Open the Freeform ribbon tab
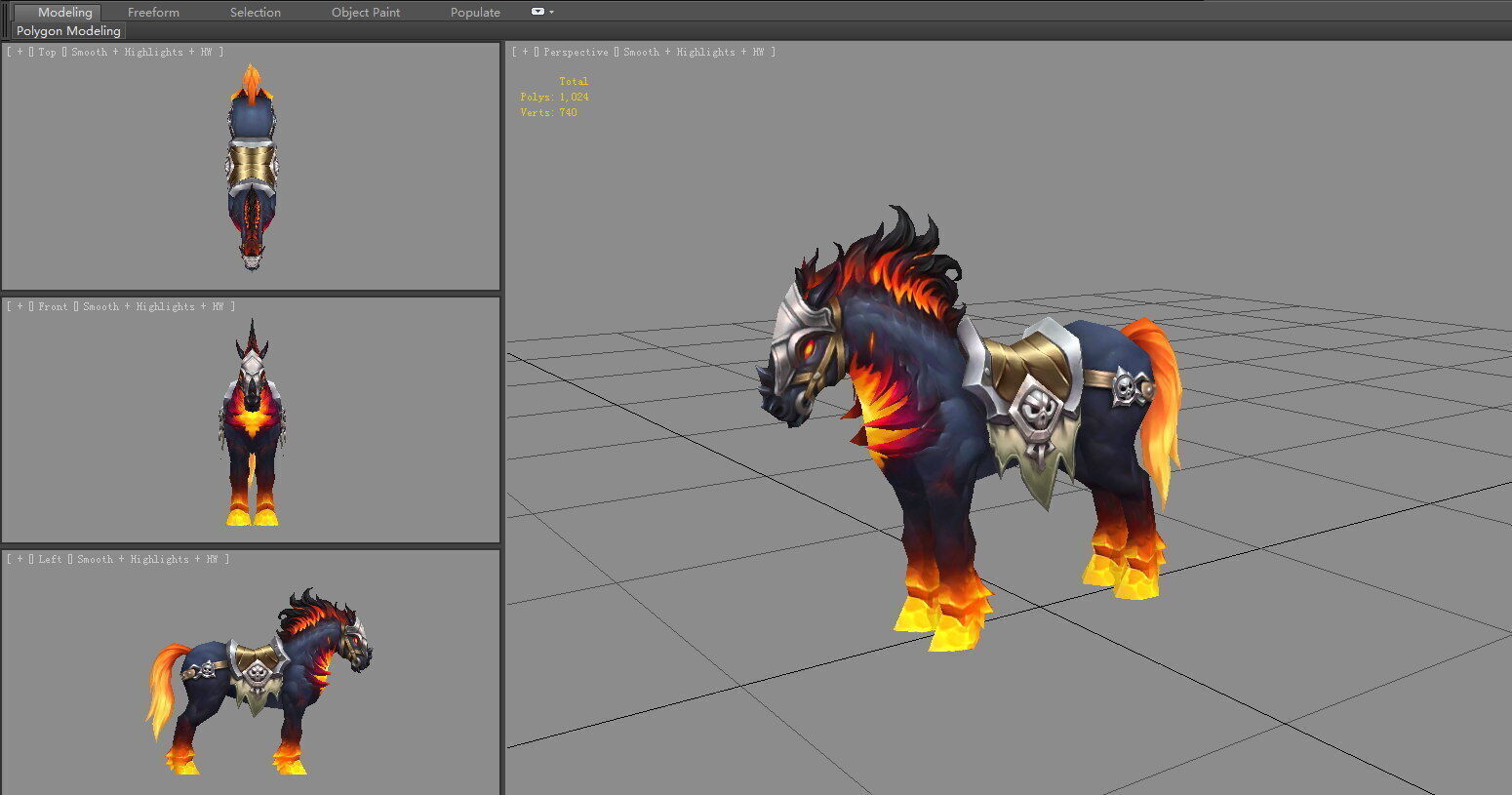The height and width of the screenshot is (795, 1512). (153, 13)
